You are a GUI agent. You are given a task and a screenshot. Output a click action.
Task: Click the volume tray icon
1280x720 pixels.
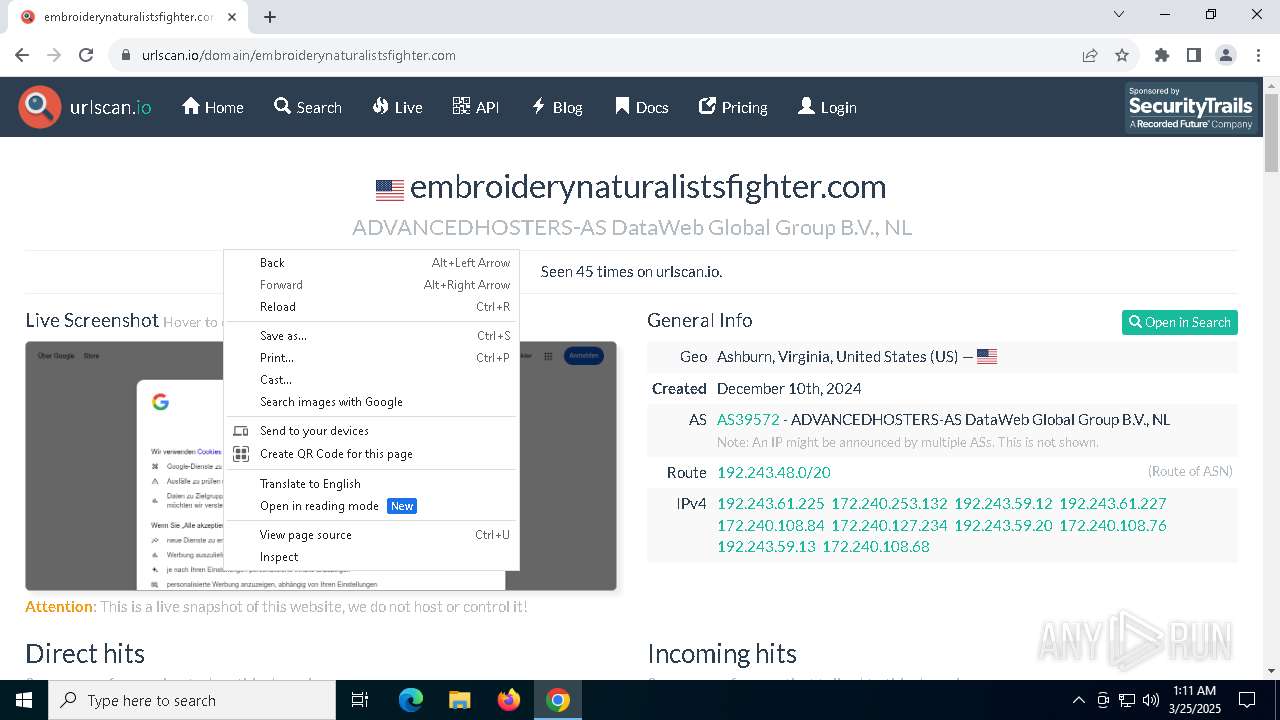tap(1151, 700)
